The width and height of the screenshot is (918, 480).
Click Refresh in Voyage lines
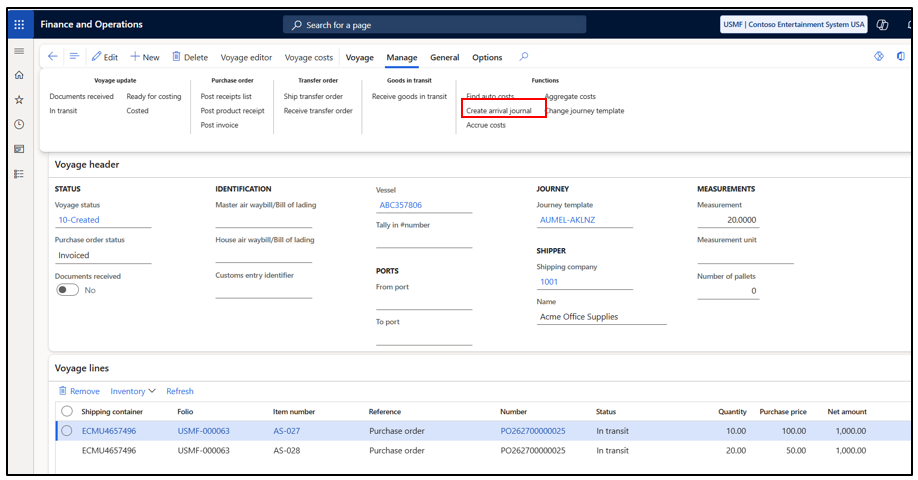[x=180, y=391]
